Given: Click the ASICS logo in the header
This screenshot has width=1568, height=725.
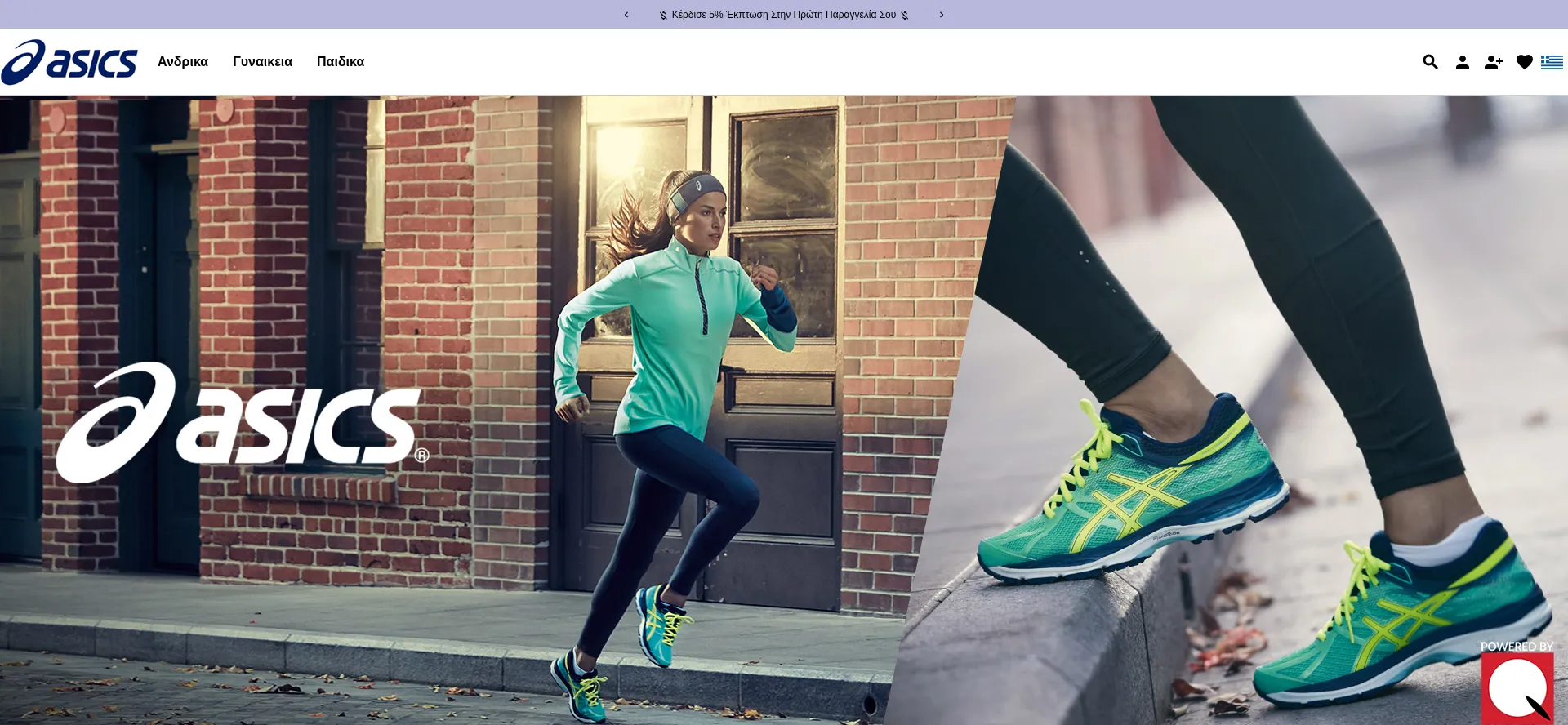Looking at the screenshot, I should coord(69,62).
